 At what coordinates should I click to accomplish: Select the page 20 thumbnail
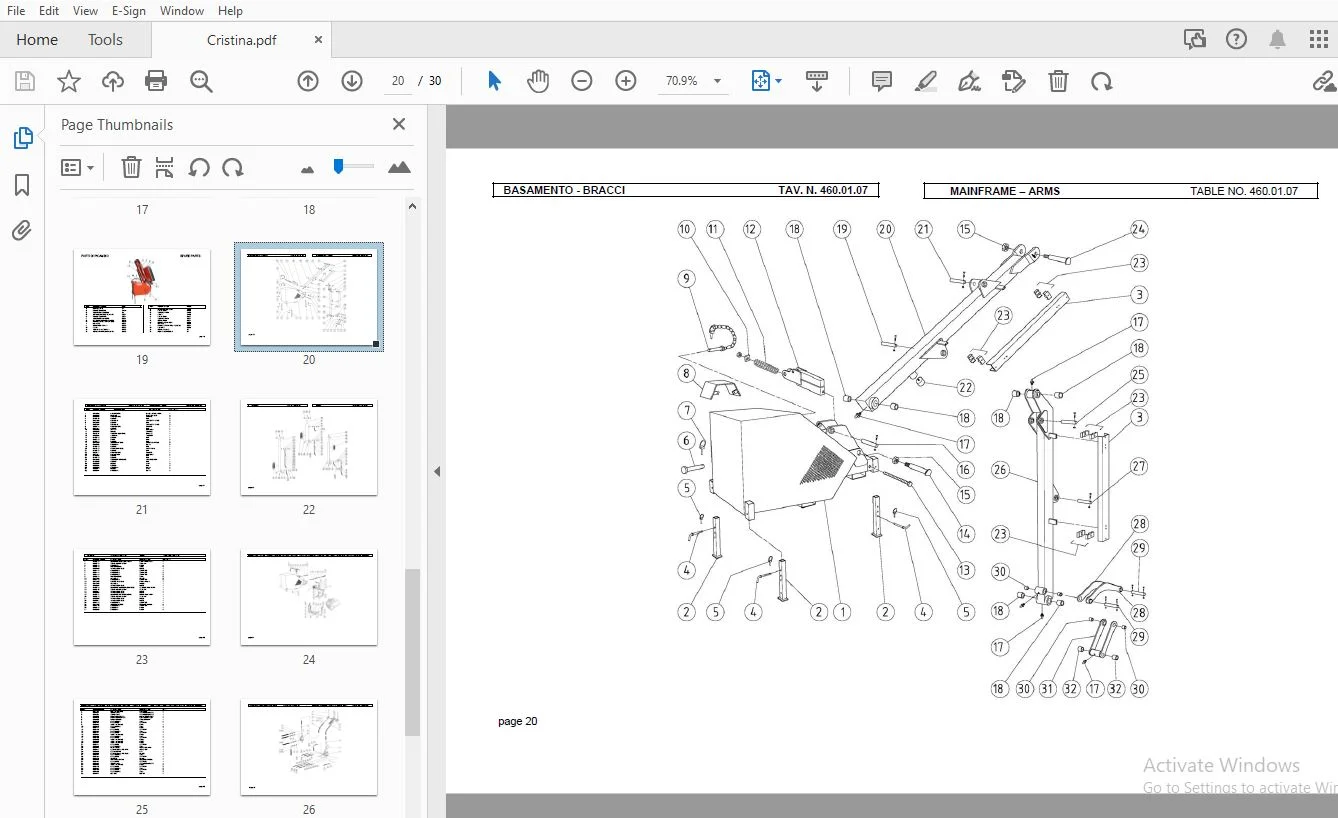309,297
